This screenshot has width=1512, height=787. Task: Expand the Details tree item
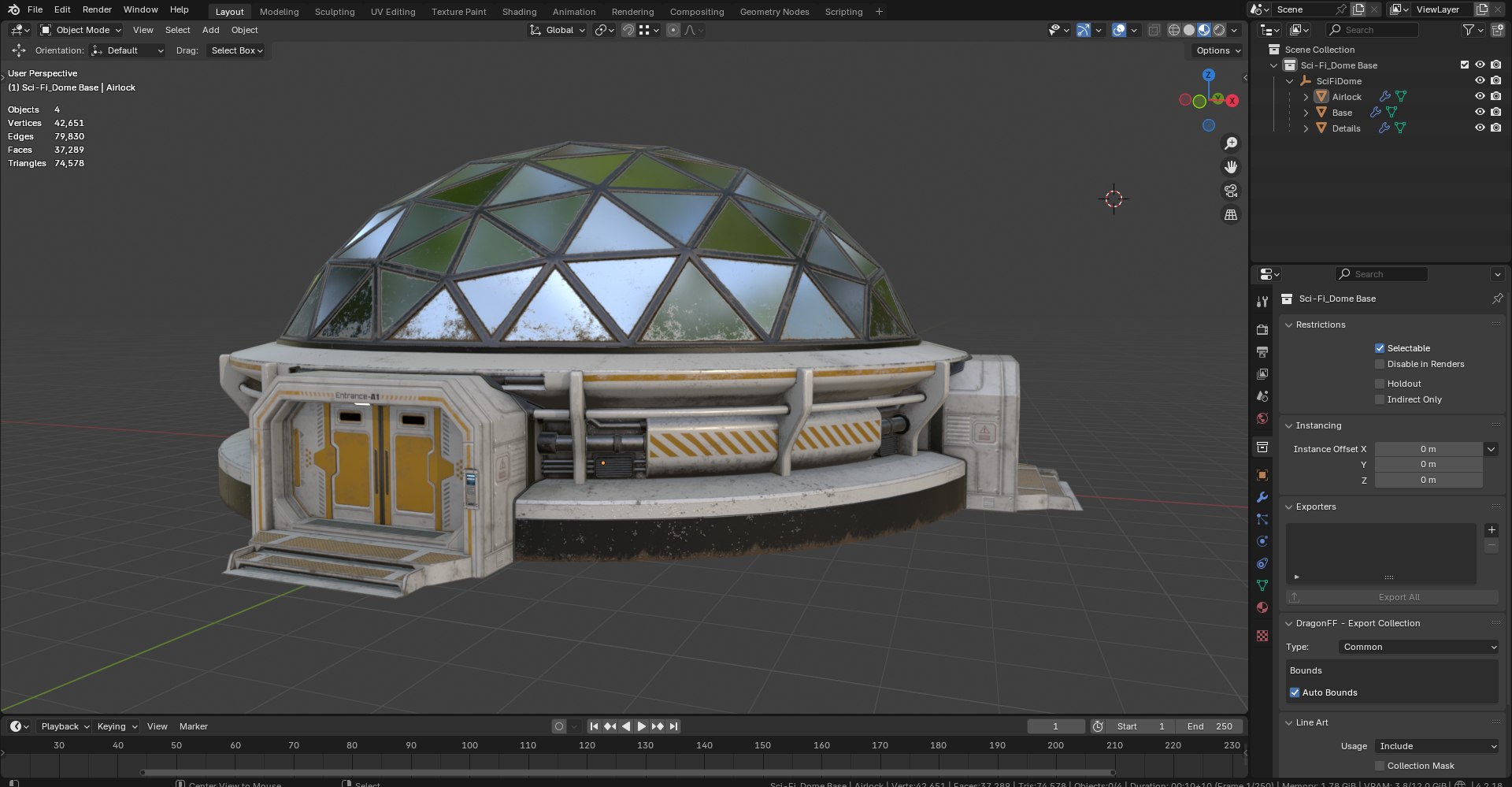1306,128
